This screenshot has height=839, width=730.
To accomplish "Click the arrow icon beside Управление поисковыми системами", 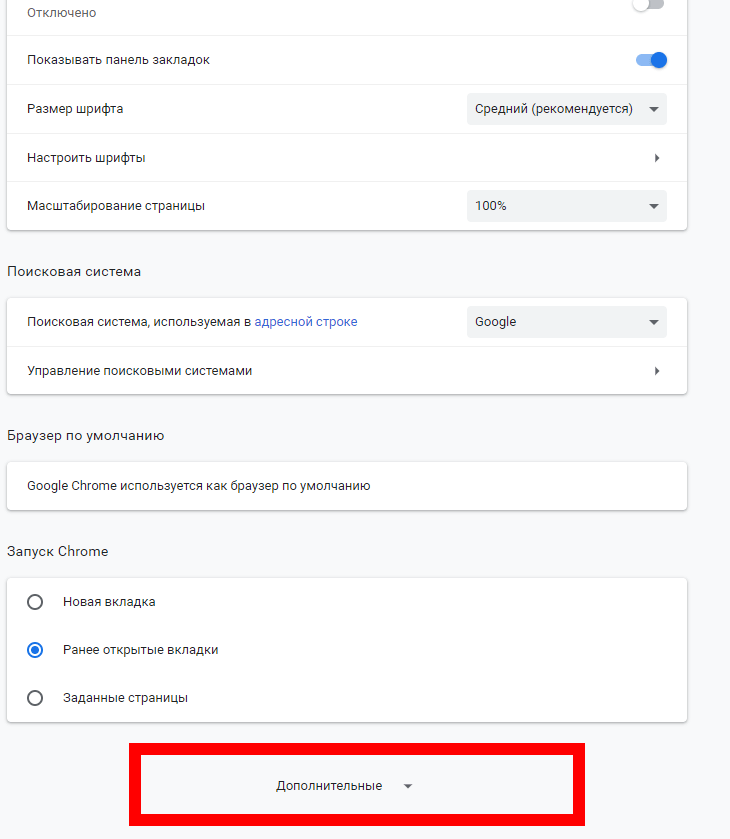I will (657, 371).
